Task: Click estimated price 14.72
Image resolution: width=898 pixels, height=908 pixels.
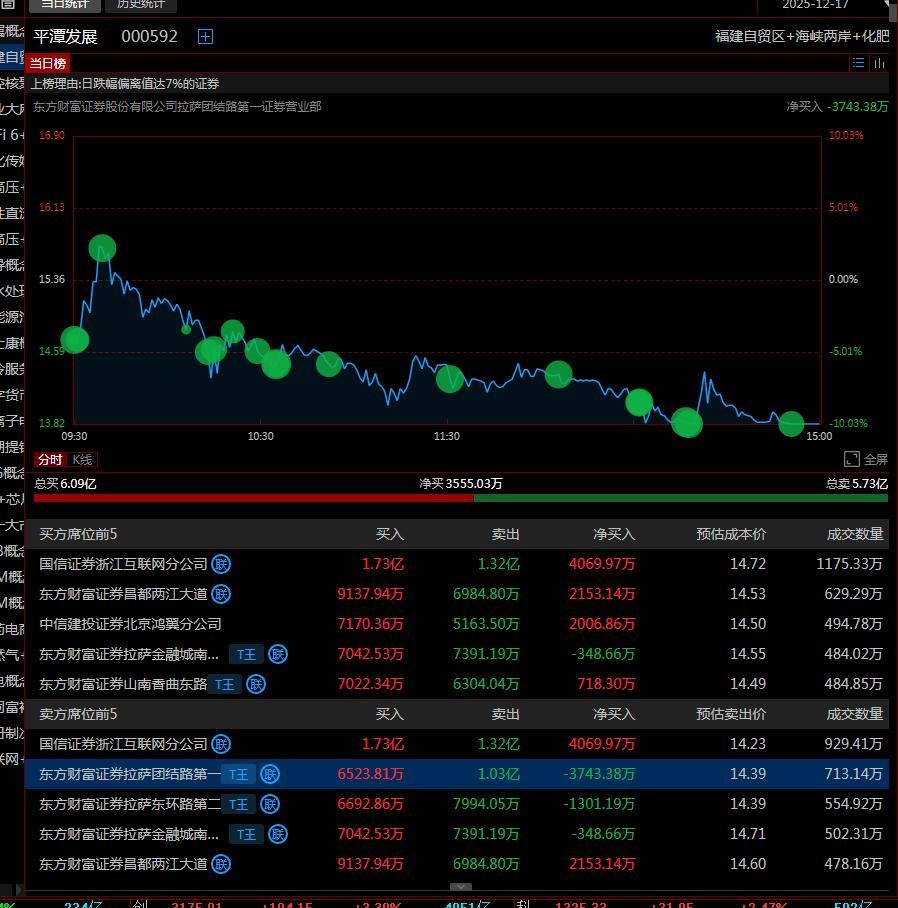Action: tap(748, 564)
